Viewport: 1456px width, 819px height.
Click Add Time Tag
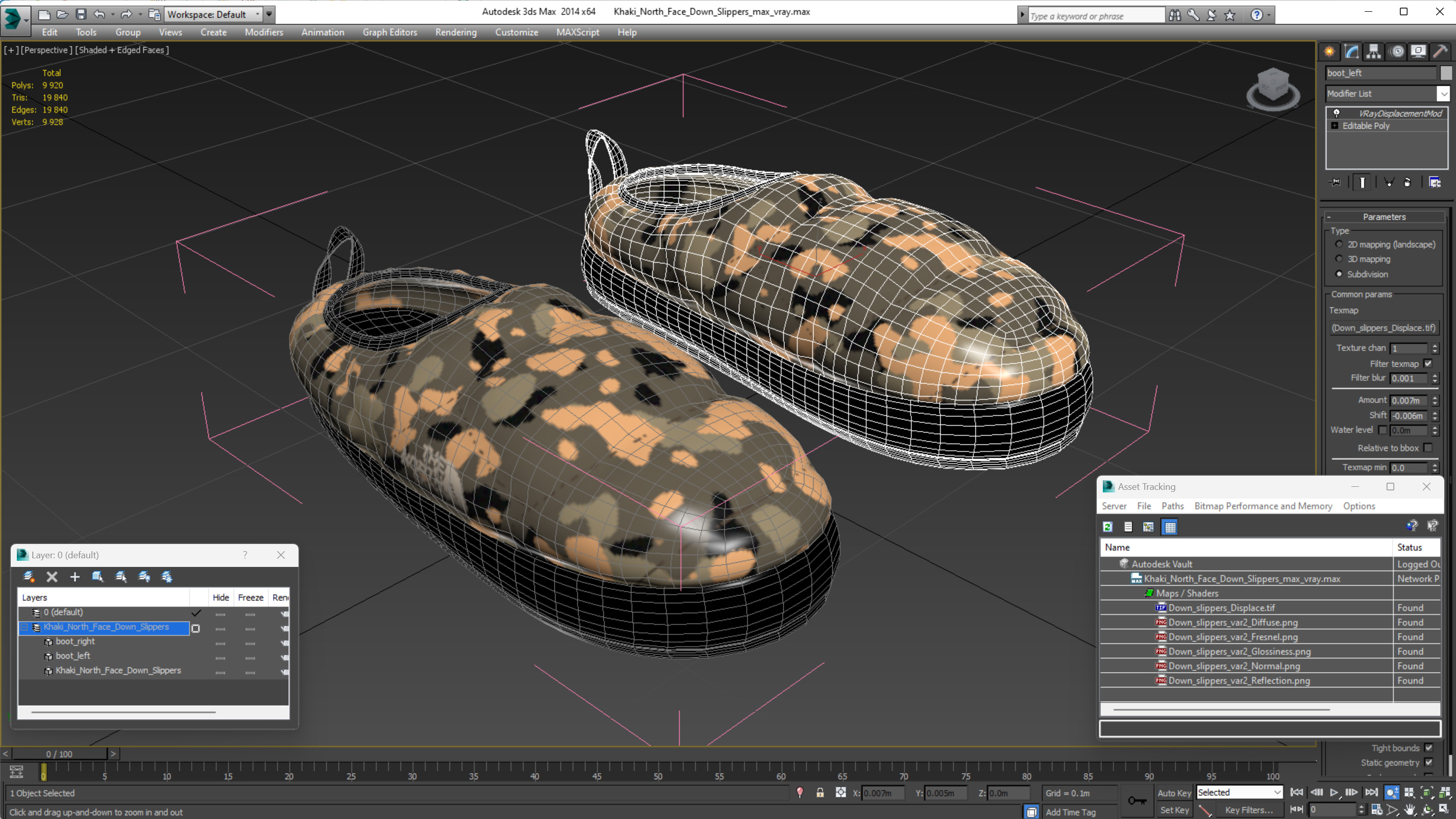pos(1071,812)
